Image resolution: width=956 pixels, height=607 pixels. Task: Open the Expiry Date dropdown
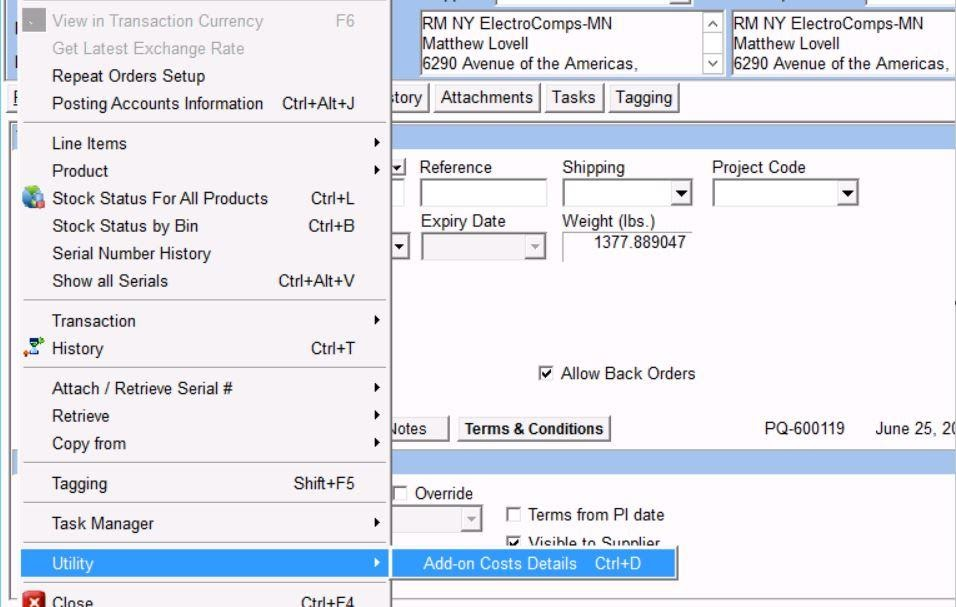534,247
